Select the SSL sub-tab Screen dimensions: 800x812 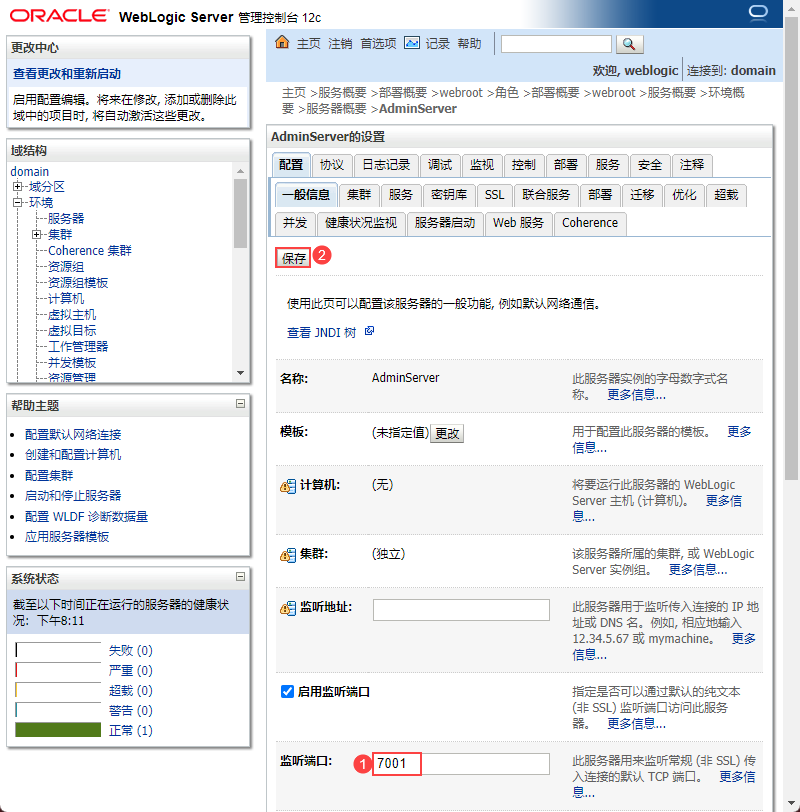point(494,195)
